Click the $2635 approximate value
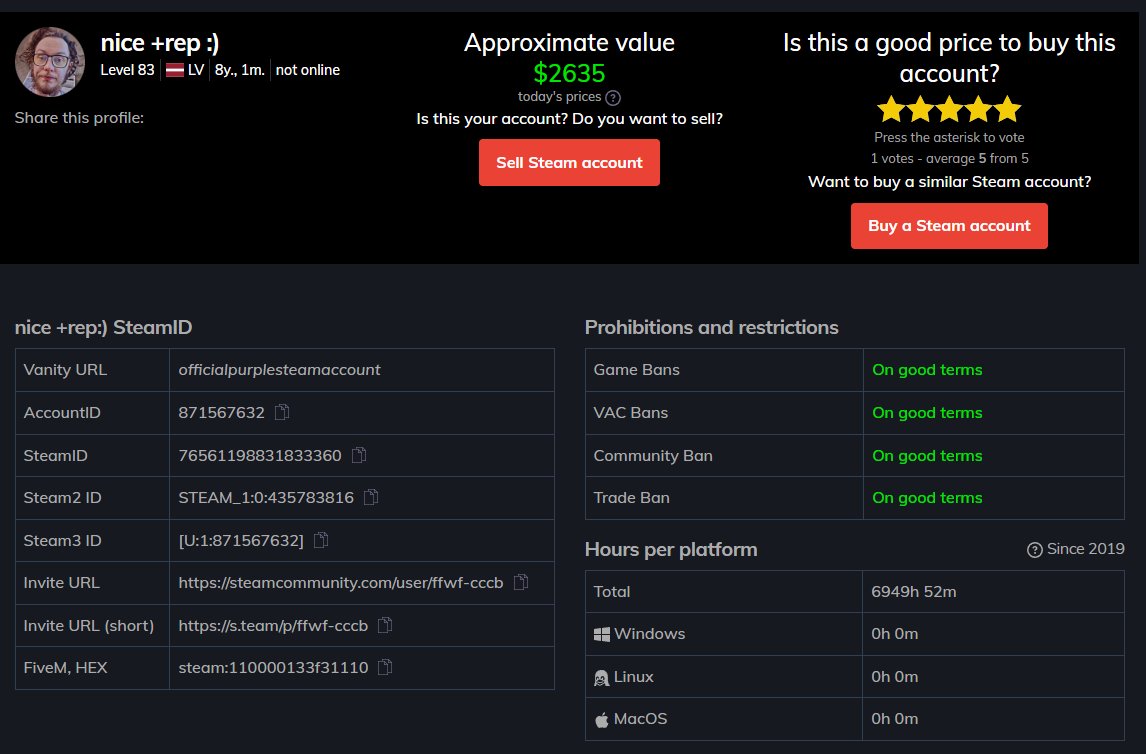 tap(569, 73)
